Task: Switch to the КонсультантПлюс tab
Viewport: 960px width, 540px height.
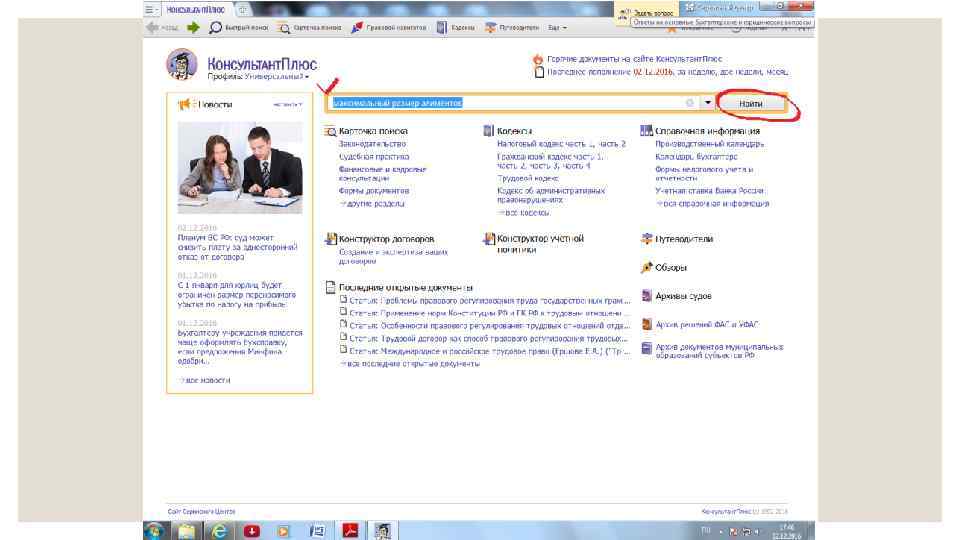Action: (x=195, y=10)
